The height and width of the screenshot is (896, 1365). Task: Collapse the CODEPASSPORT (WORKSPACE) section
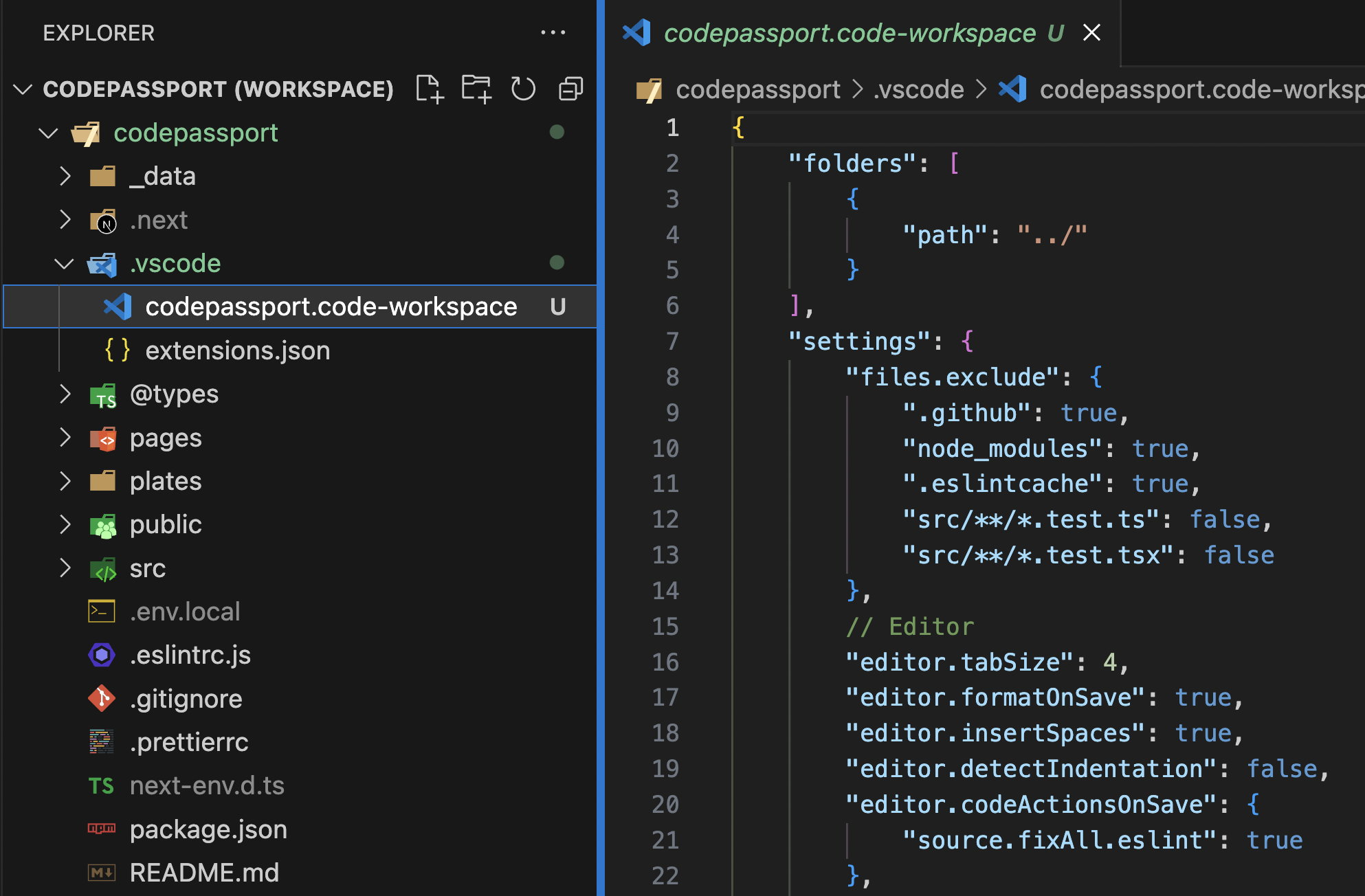tap(23, 89)
